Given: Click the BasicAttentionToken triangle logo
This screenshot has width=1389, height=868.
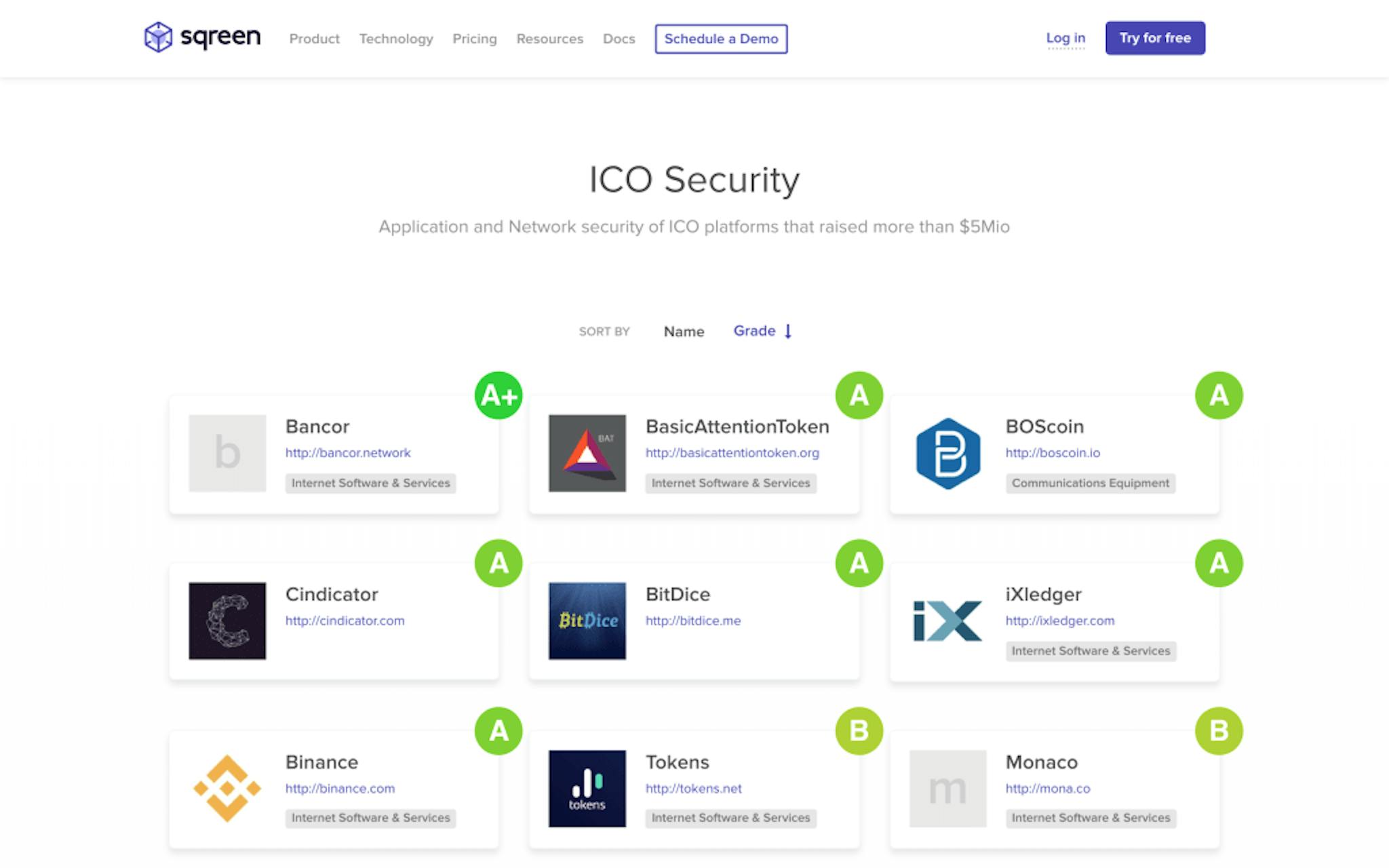Looking at the screenshot, I should pyautogui.click(x=587, y=453).
